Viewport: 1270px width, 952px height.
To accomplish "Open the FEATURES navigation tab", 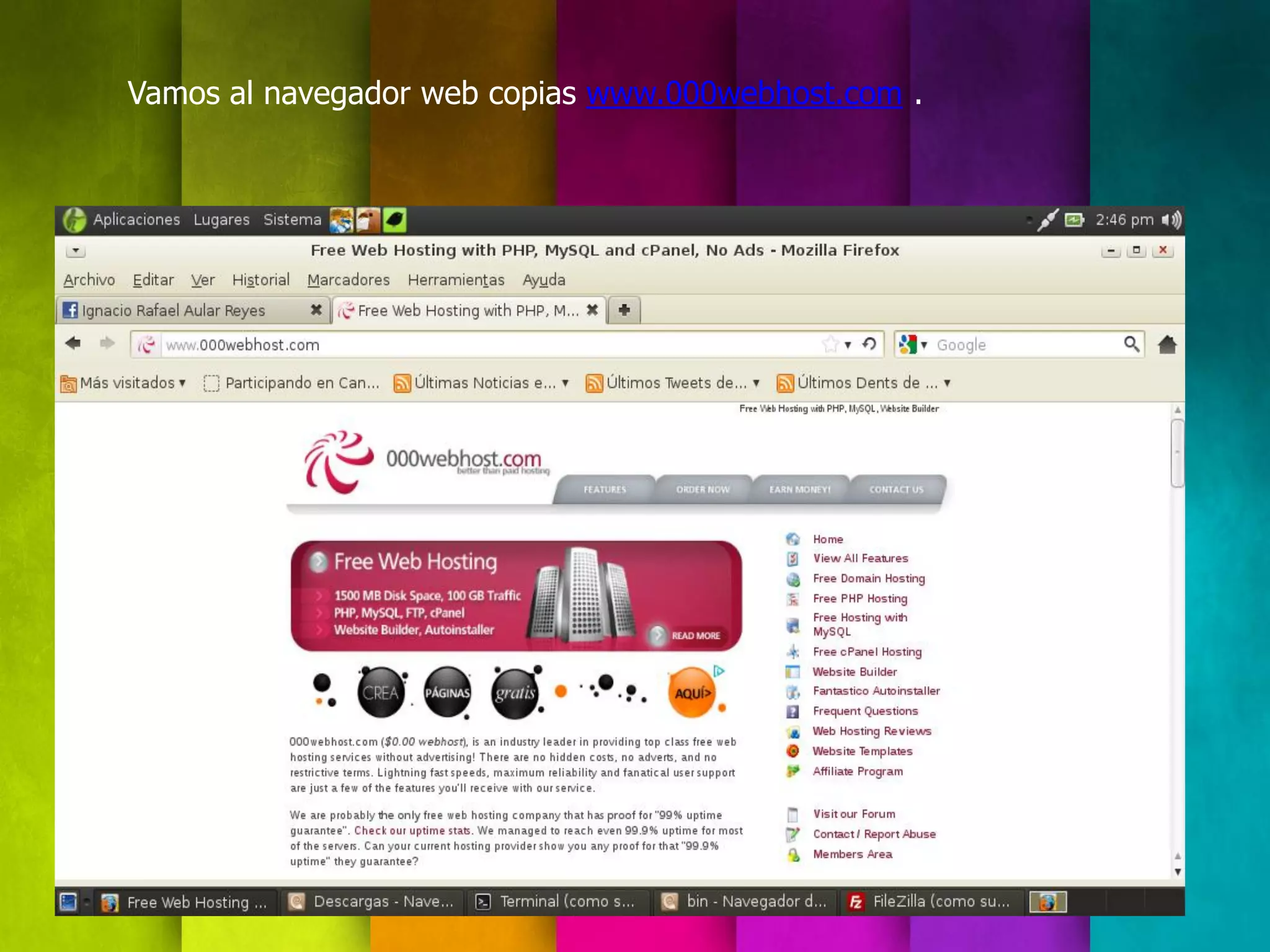I will tap(605, 490).
